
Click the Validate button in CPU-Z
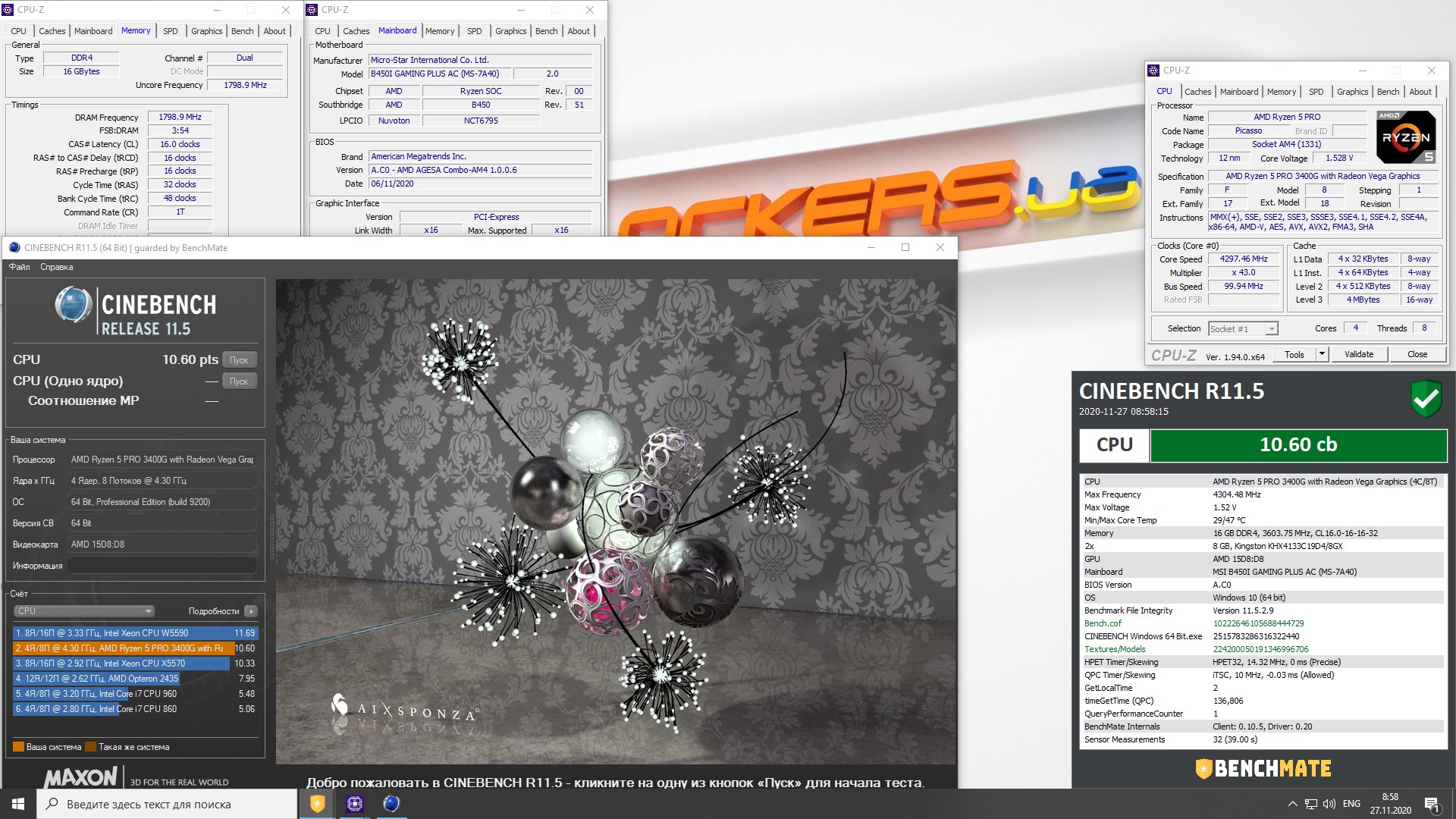[1359, 354]
